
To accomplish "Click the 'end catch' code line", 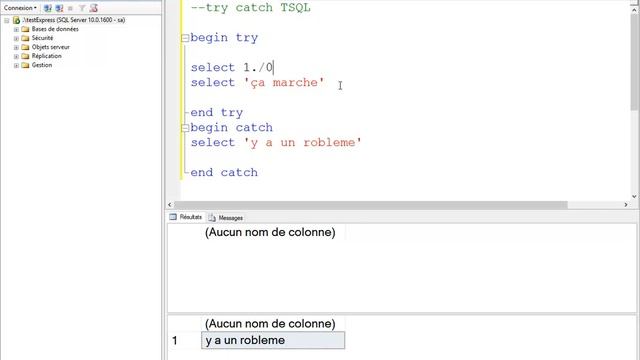I will coord(224,172).
